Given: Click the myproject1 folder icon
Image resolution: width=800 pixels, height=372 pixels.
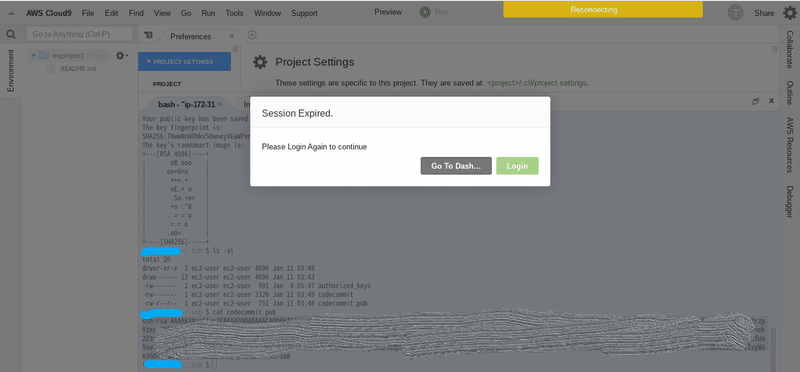Looking at the screenshot, I should tap(44, 56).
